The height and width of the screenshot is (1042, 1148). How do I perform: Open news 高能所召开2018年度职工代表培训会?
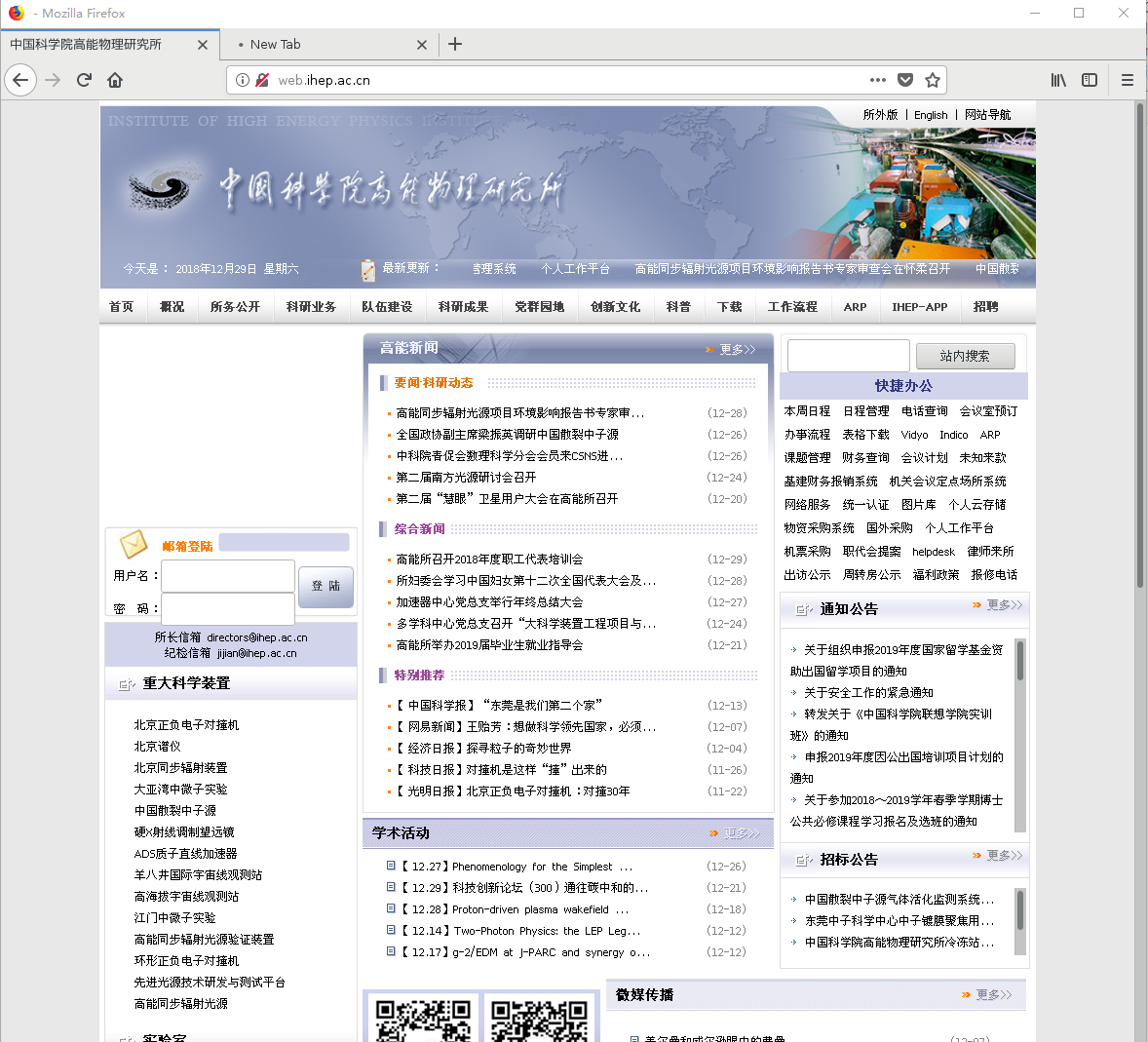[489, 560]
